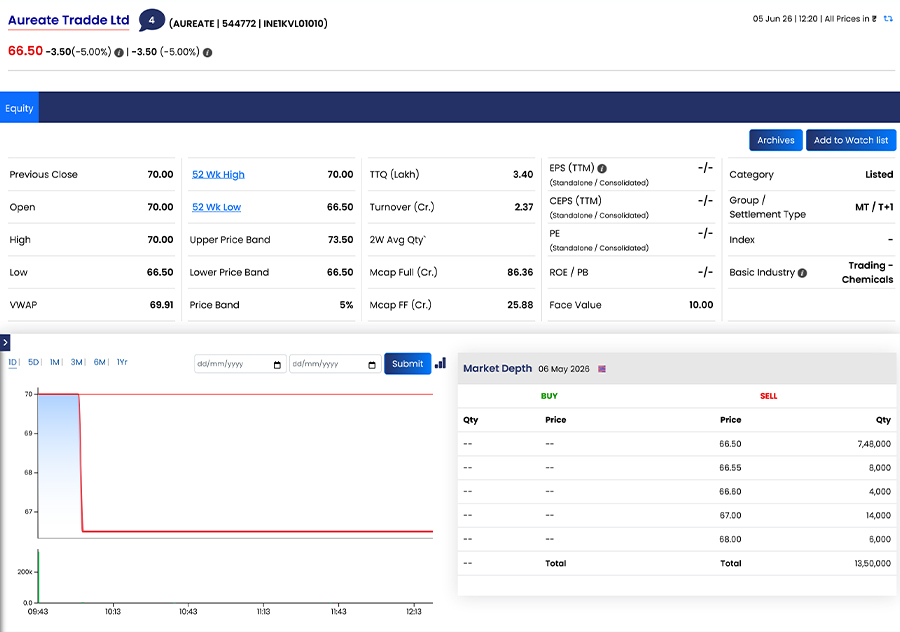Viewport: 900px width, 632px height.
Task: Click the current price 66.50 in red
Action: 25,51
